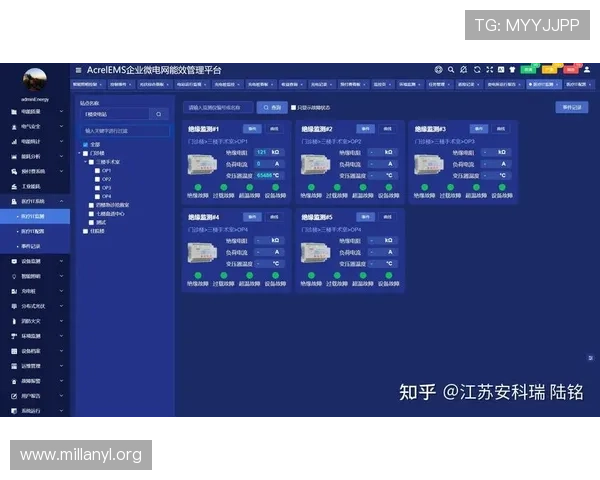The width and height of the screenshot is (600, 480).
Task: Select 事件记录 submenu item in sidebar
Action: point(35,246)
